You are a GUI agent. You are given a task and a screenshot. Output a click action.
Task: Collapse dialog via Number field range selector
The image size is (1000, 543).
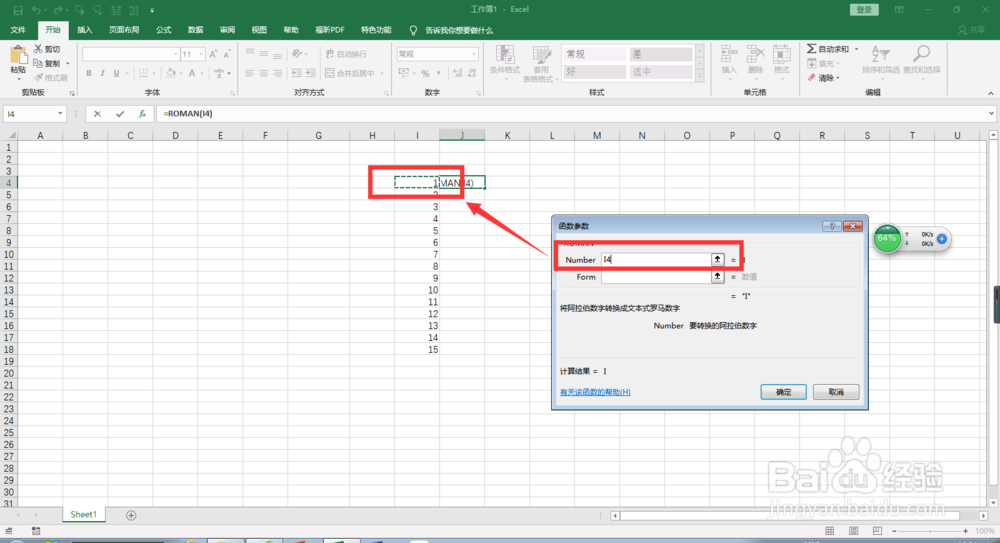[x=717, y=259]
